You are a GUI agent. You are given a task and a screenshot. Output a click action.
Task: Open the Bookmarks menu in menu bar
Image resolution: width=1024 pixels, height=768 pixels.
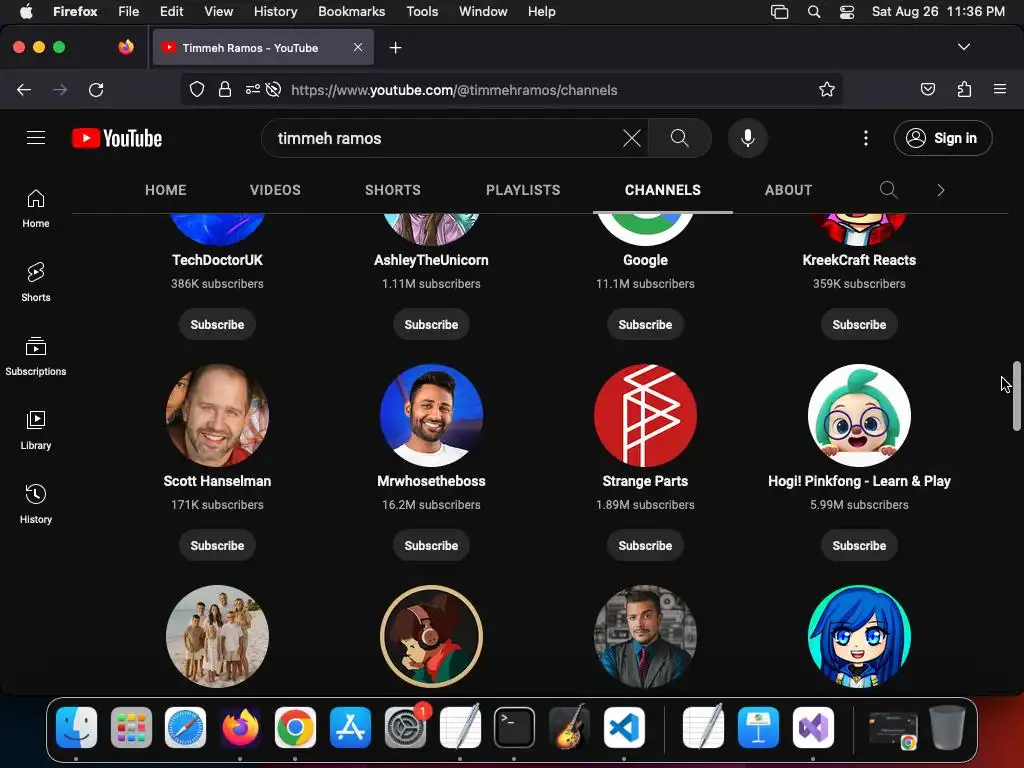click(351, 11)
